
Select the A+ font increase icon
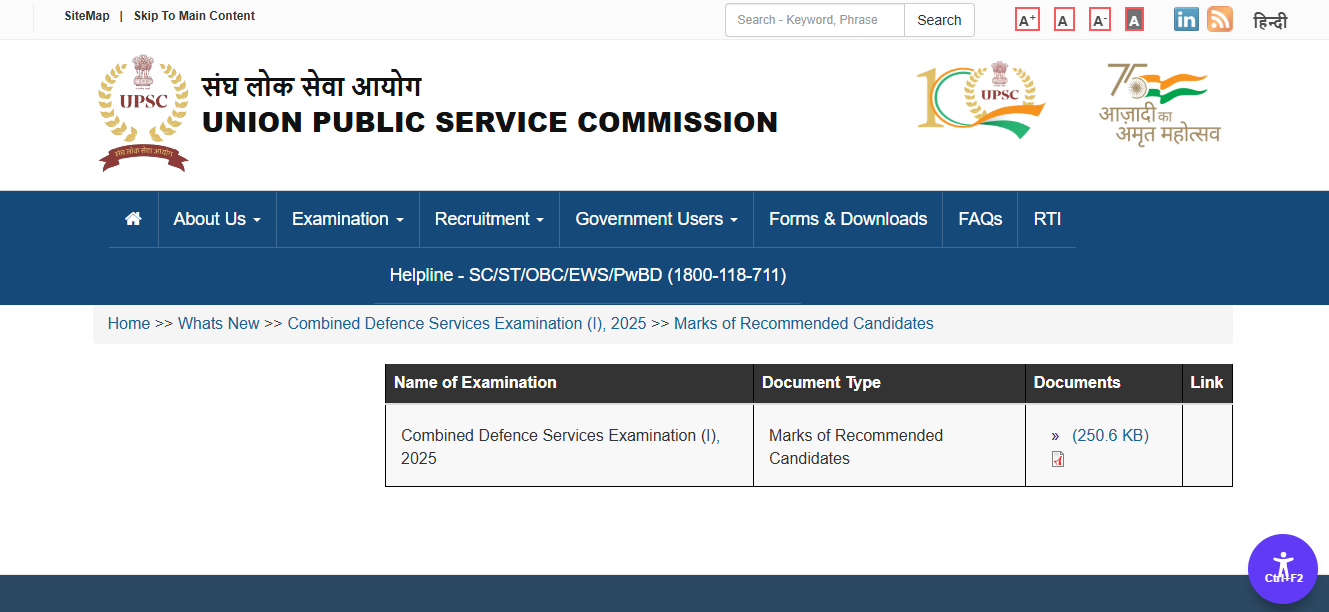[1026, 18]
